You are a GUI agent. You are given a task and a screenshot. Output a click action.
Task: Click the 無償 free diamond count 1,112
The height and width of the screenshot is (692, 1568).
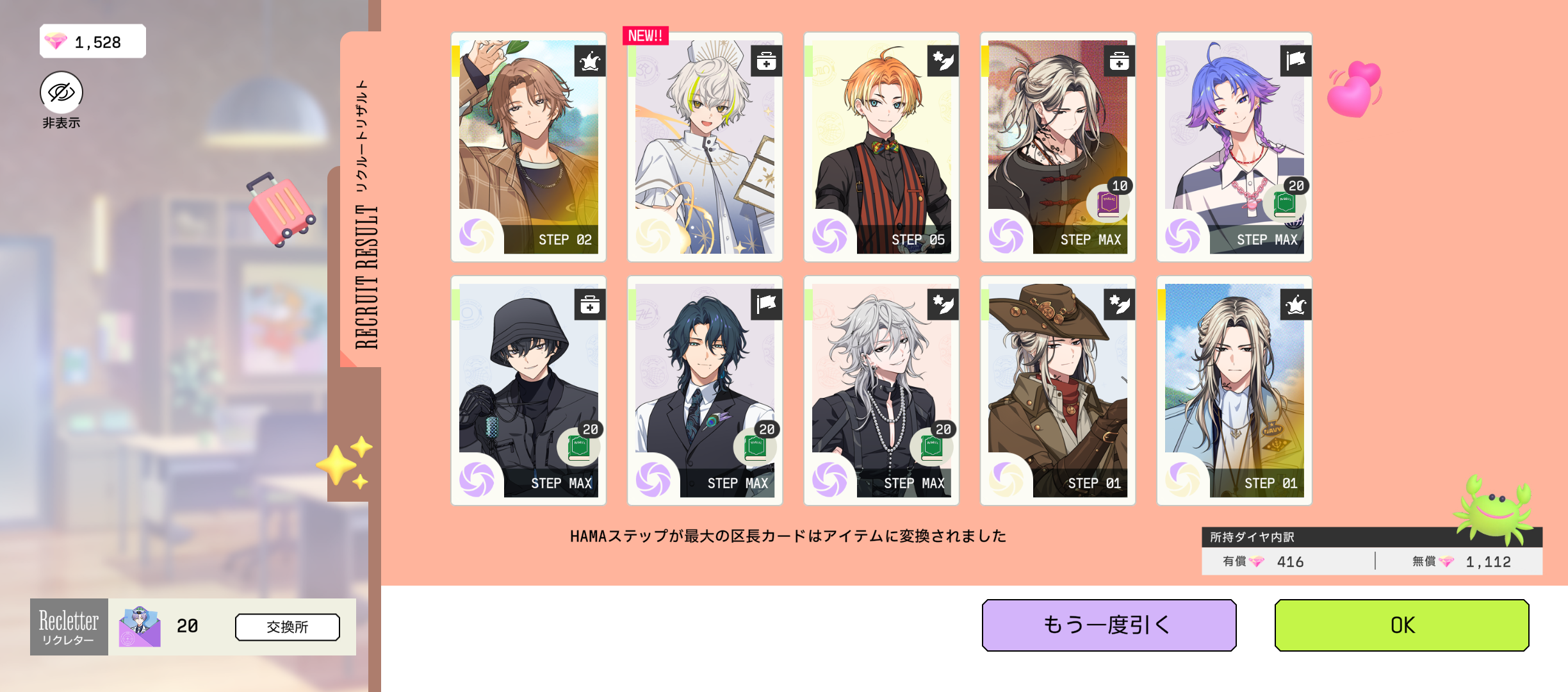(1488, 562)
